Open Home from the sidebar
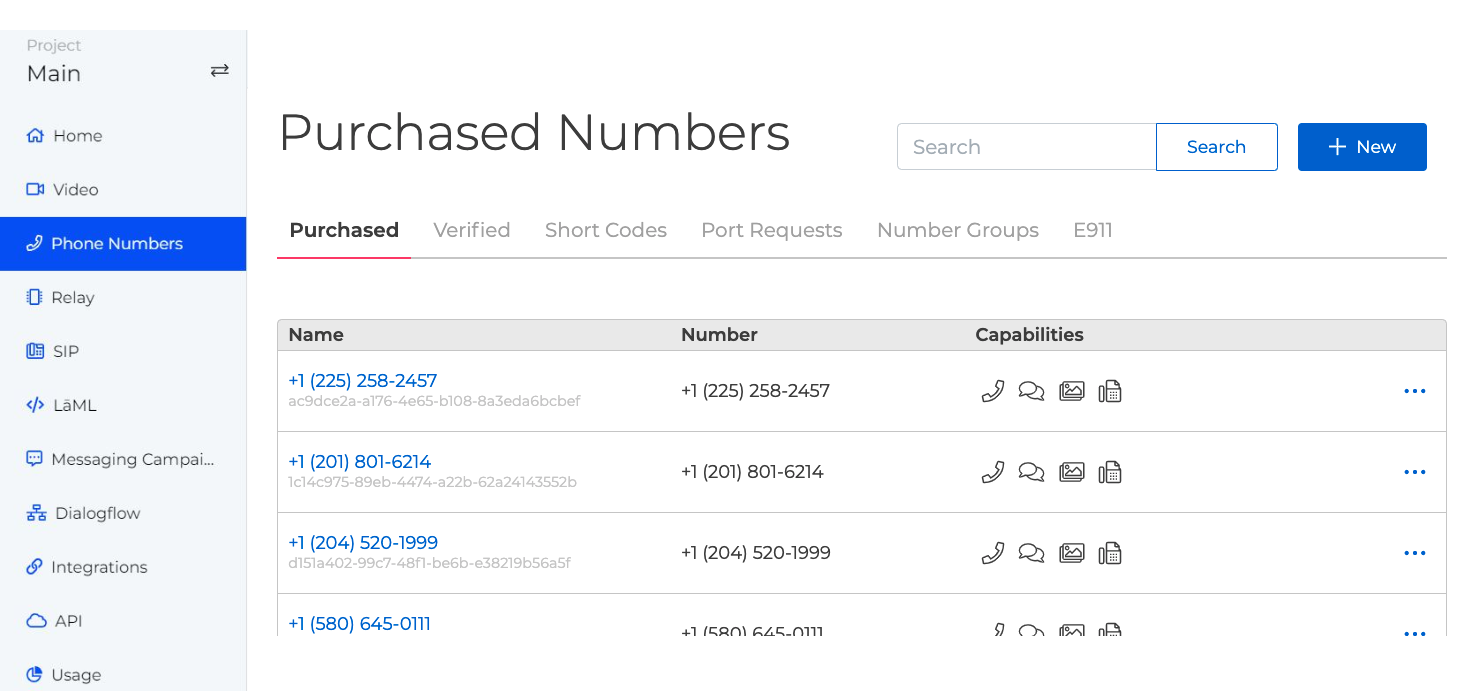This screenshot has height=691, width=1458. coord(75,135)
